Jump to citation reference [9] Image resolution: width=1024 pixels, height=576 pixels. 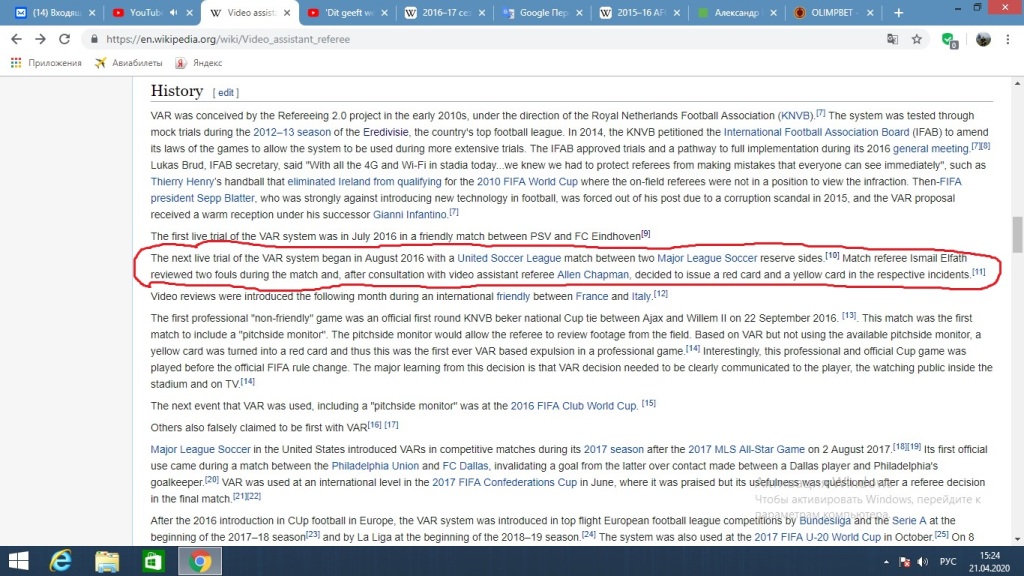645,234
